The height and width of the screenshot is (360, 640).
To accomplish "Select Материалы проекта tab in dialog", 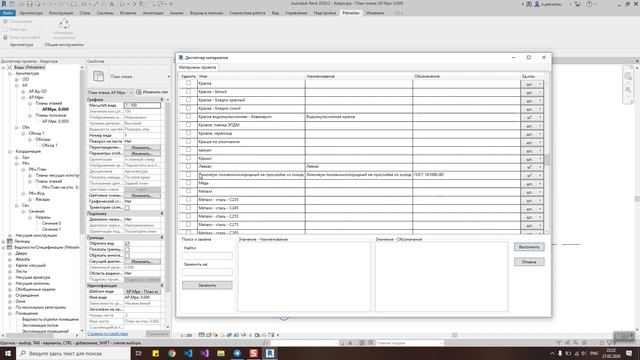I will (198, 67).
